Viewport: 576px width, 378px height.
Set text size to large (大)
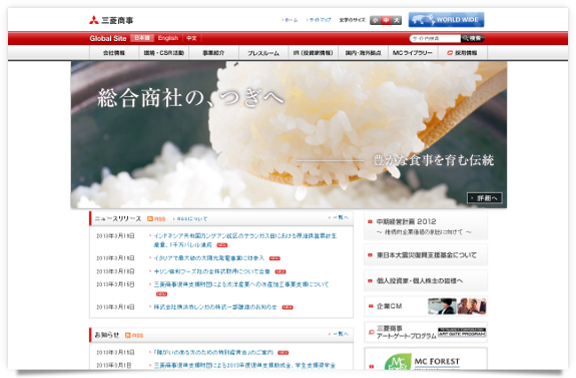pyautogui.click(x=396, y=21)
